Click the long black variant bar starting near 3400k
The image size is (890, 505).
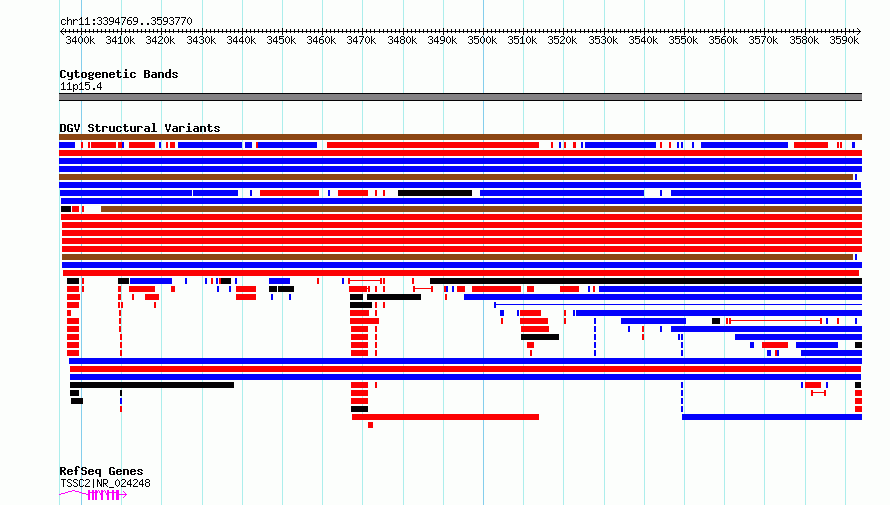(x=152, y=385)
